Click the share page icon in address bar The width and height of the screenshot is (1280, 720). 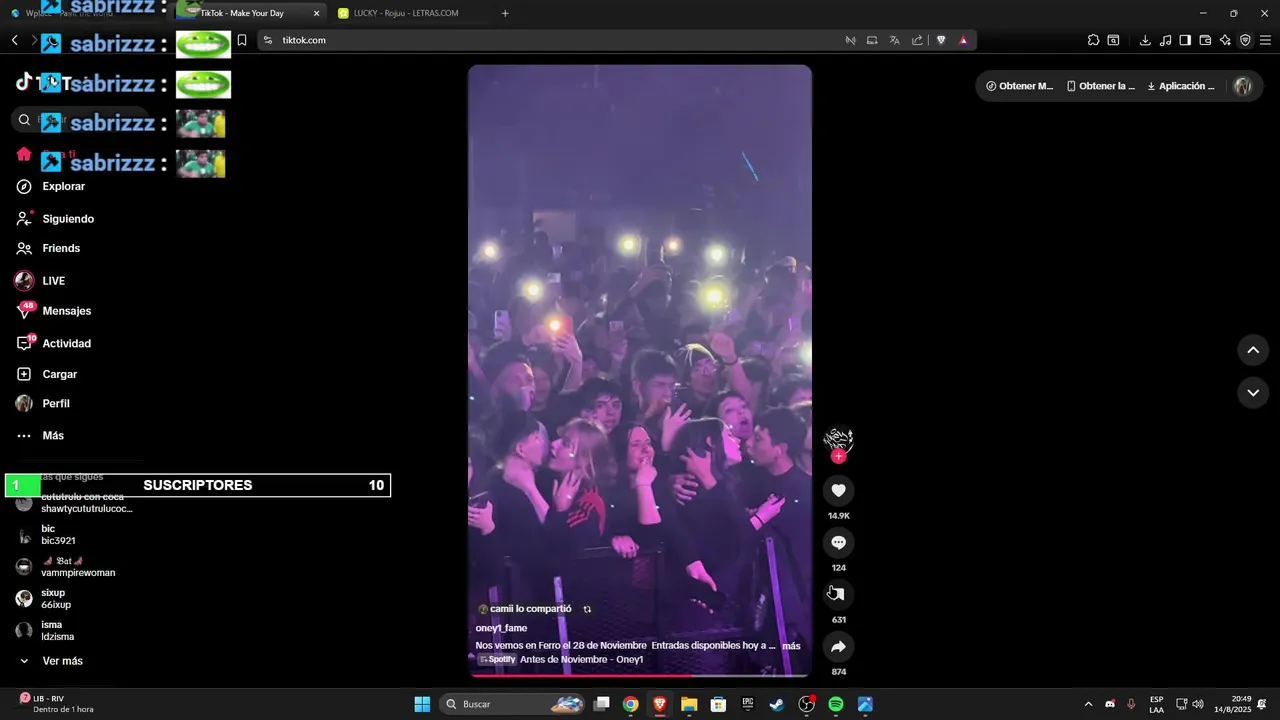pos(917,40)
